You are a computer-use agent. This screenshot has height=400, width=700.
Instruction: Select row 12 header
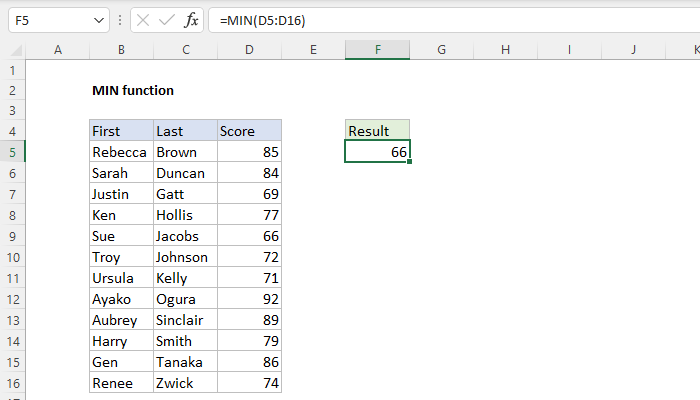coord(12,299)
